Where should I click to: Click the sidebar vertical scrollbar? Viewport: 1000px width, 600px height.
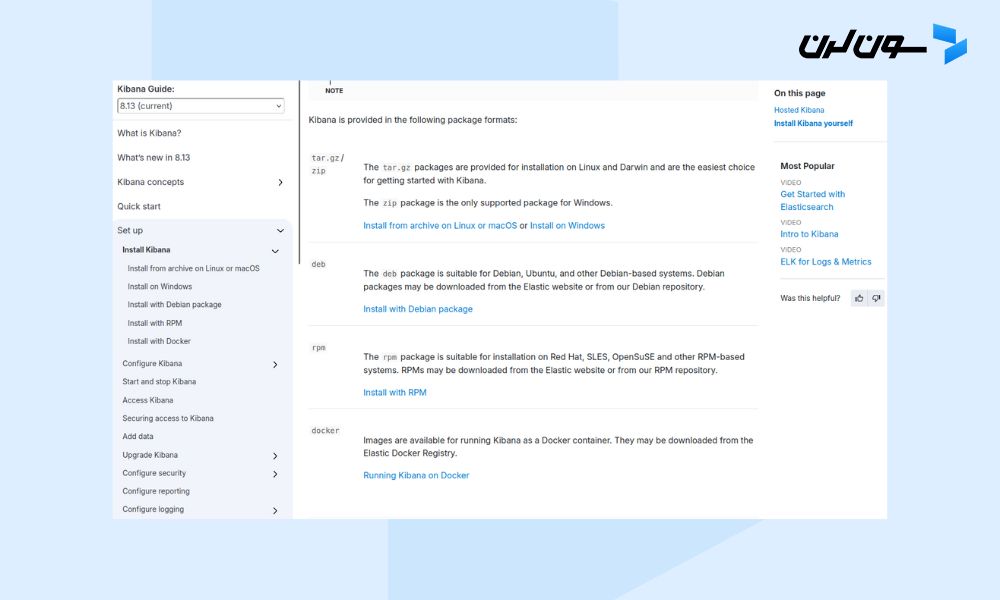299,172
